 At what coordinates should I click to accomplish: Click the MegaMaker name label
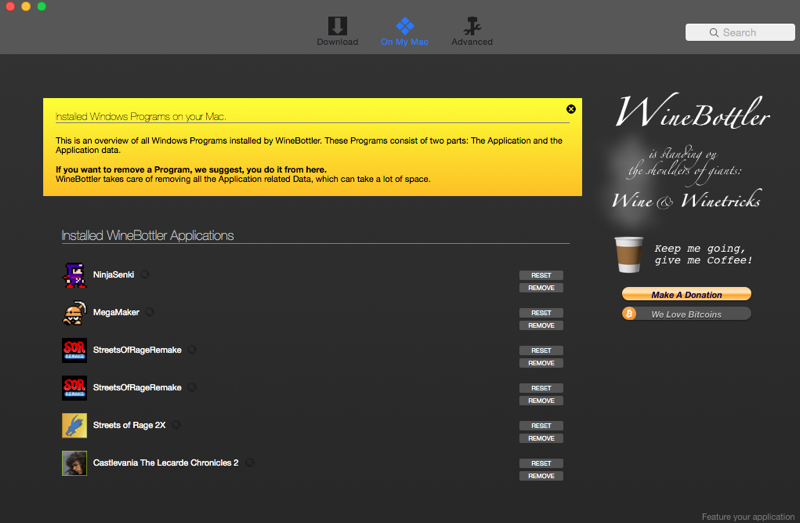tap(116, 312)
